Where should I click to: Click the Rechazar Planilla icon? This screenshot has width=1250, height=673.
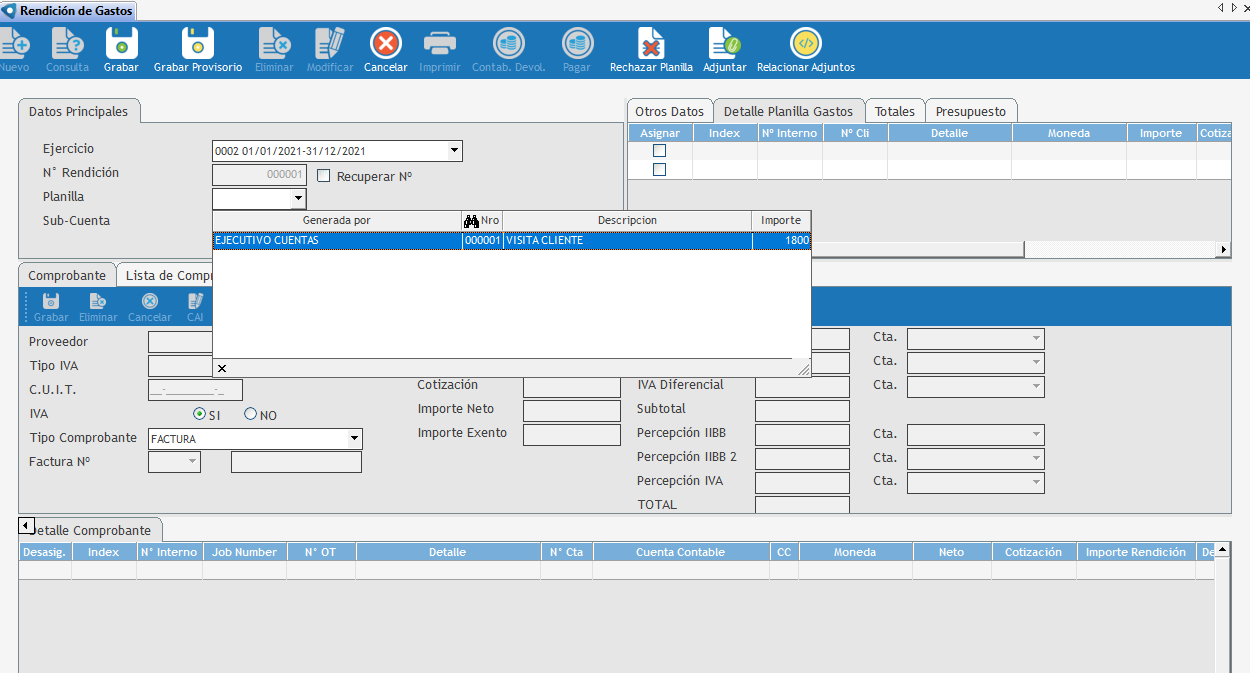pyautogui.click(x=651, y=45)
